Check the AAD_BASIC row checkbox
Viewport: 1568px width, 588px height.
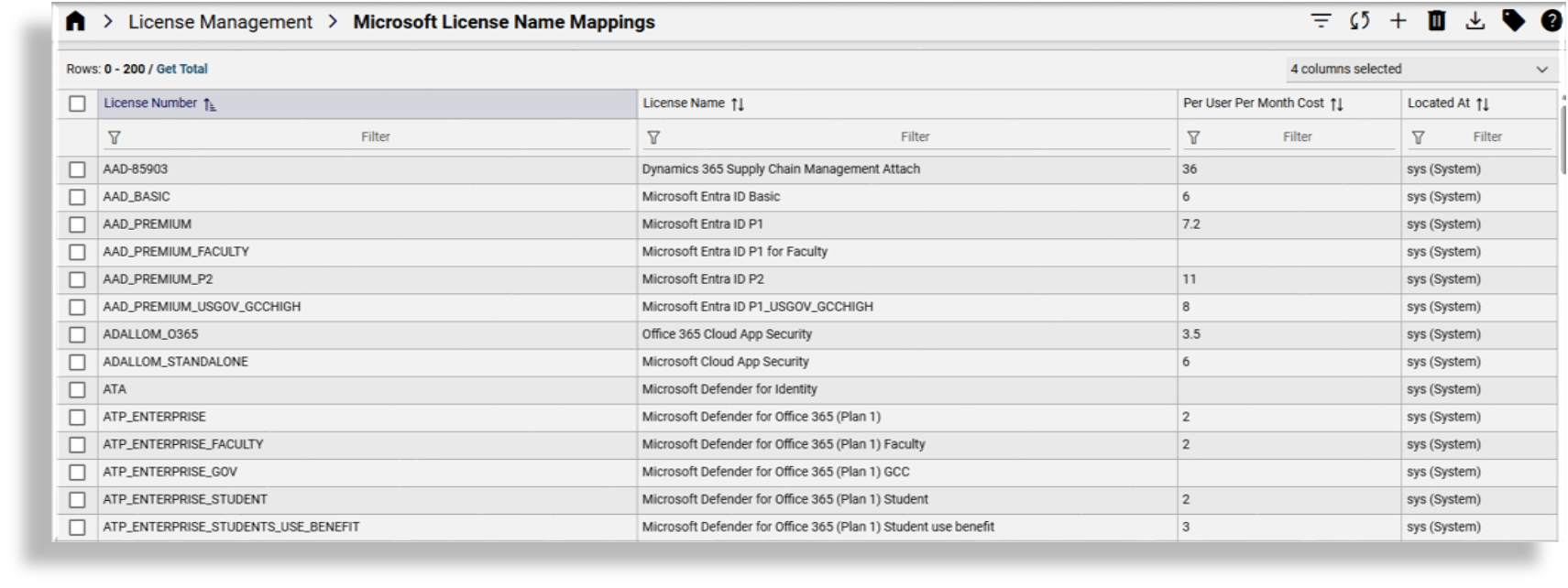78,197
